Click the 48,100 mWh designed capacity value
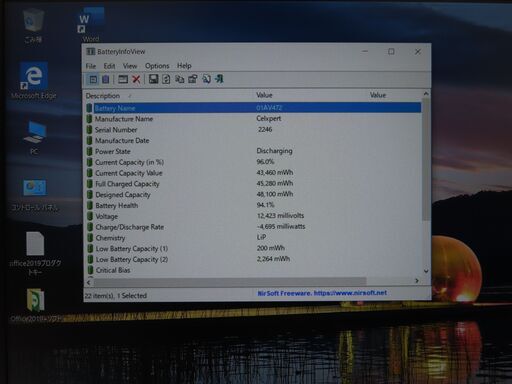 click(275, 194)
